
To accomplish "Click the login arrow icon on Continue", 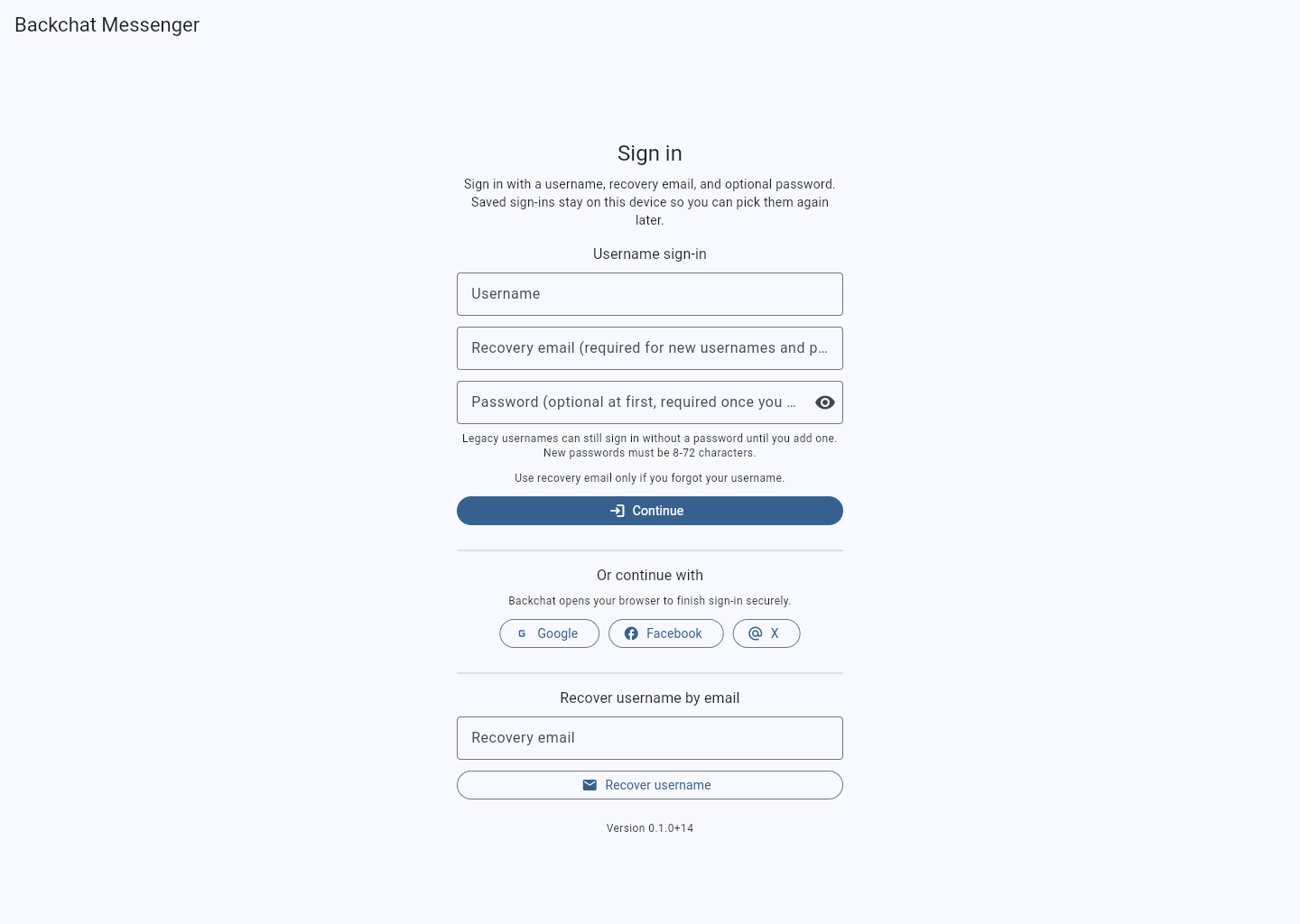I will coord(617,511).
